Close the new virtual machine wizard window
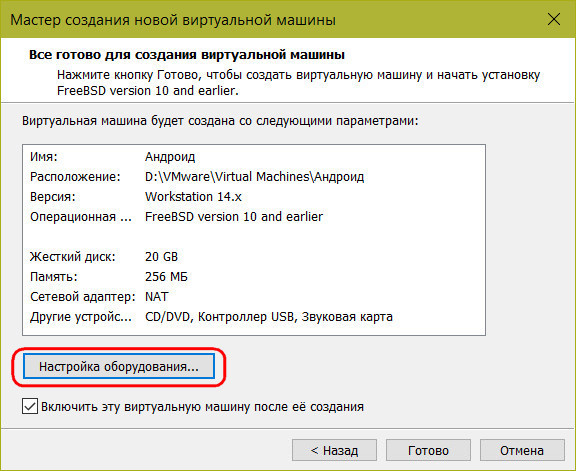The height and width of the screenshot is (471, 576). [554, 19]
